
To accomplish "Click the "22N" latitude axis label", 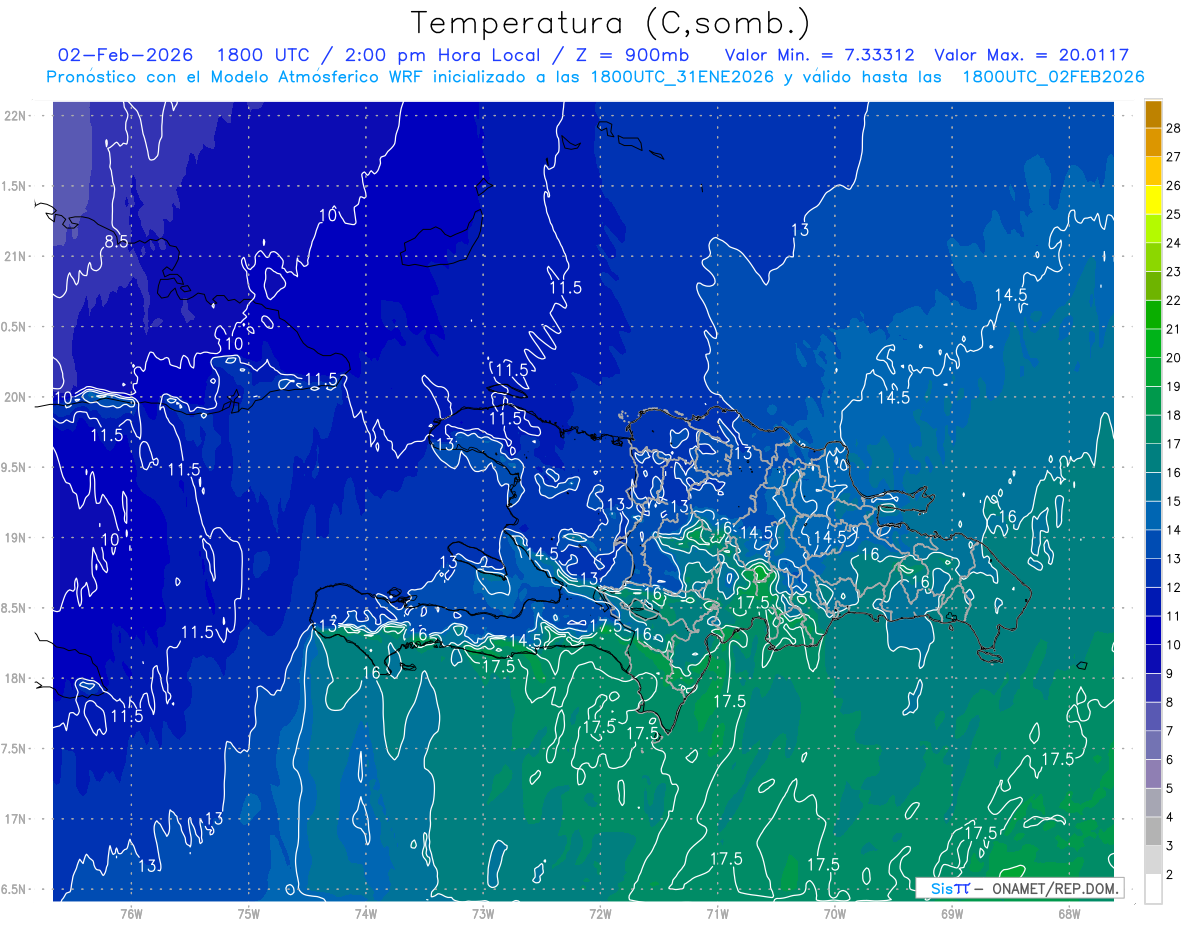I will click(x=14, y=115).
